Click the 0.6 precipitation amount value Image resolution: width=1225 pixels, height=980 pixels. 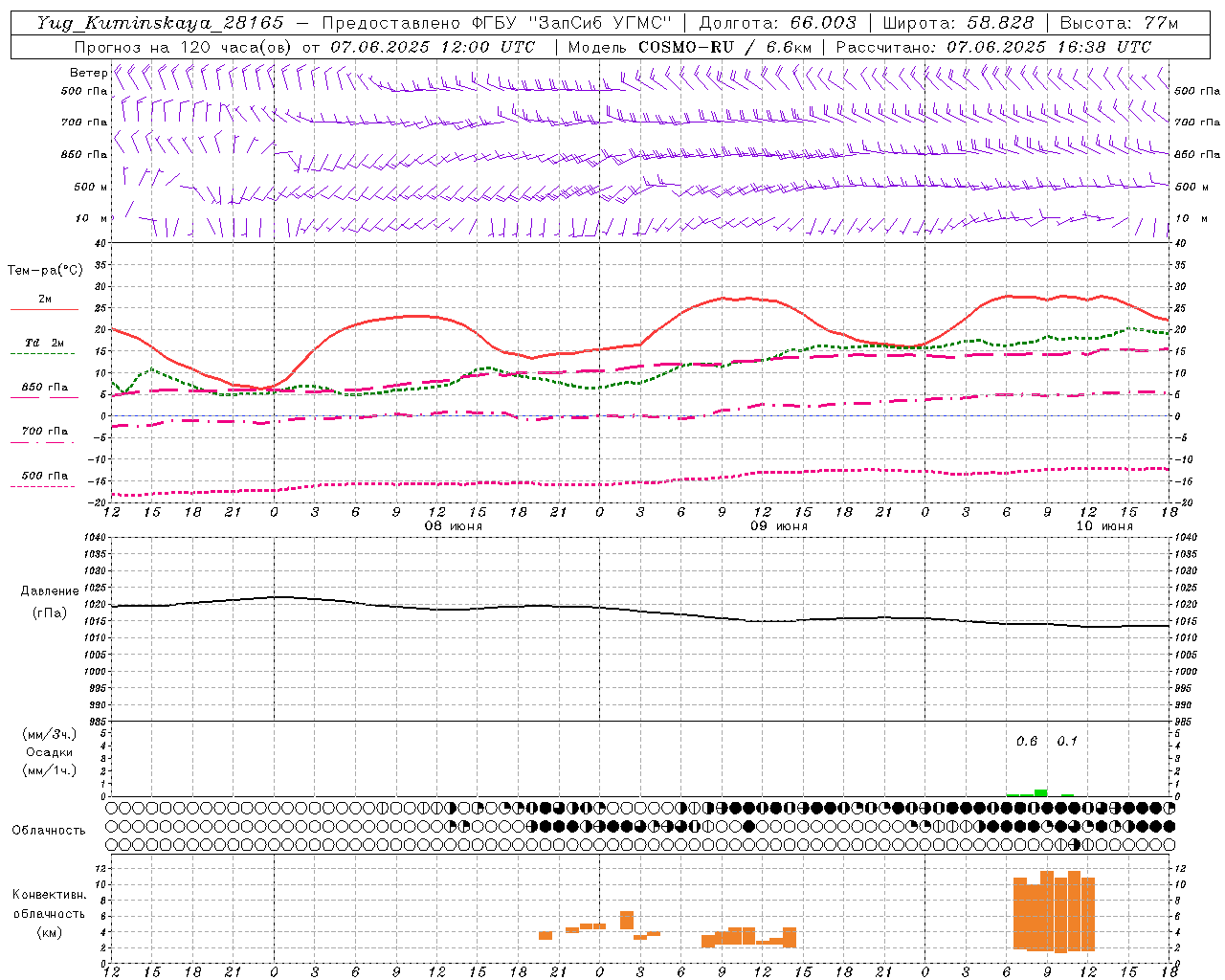[1027, 741]
